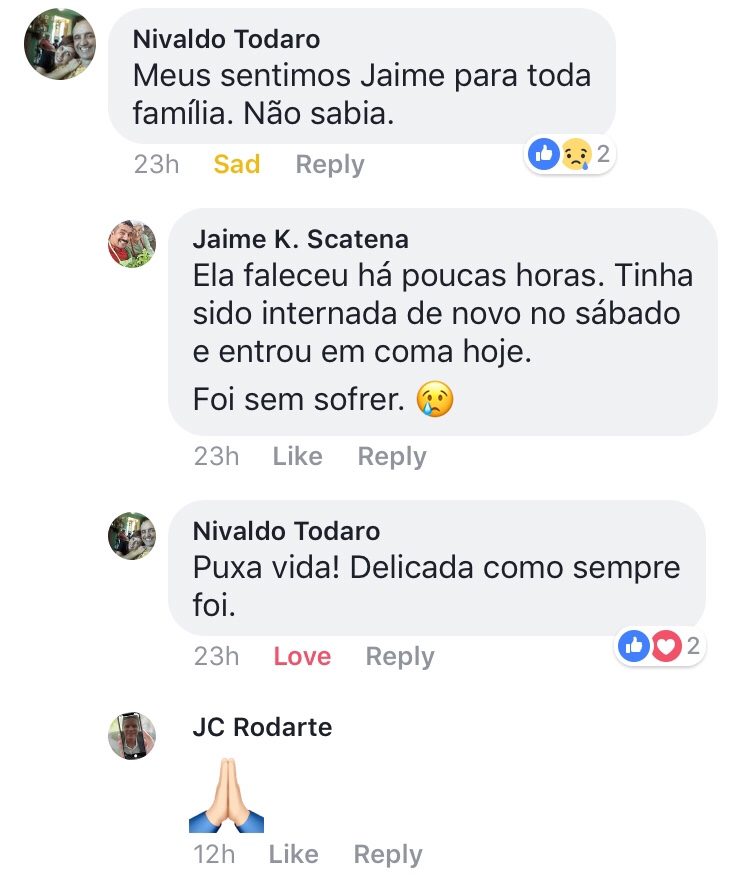Reply to JC Rodarte's comment
Image resolution: width=750 pixels, height=878 pixels.
(388, 855)
